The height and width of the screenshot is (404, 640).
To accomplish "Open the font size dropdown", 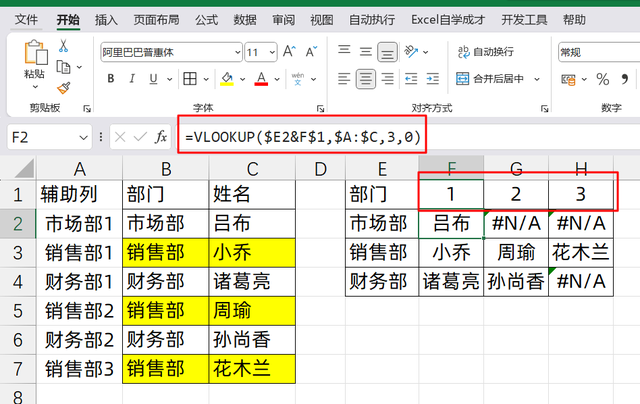I will click(272, 52).
